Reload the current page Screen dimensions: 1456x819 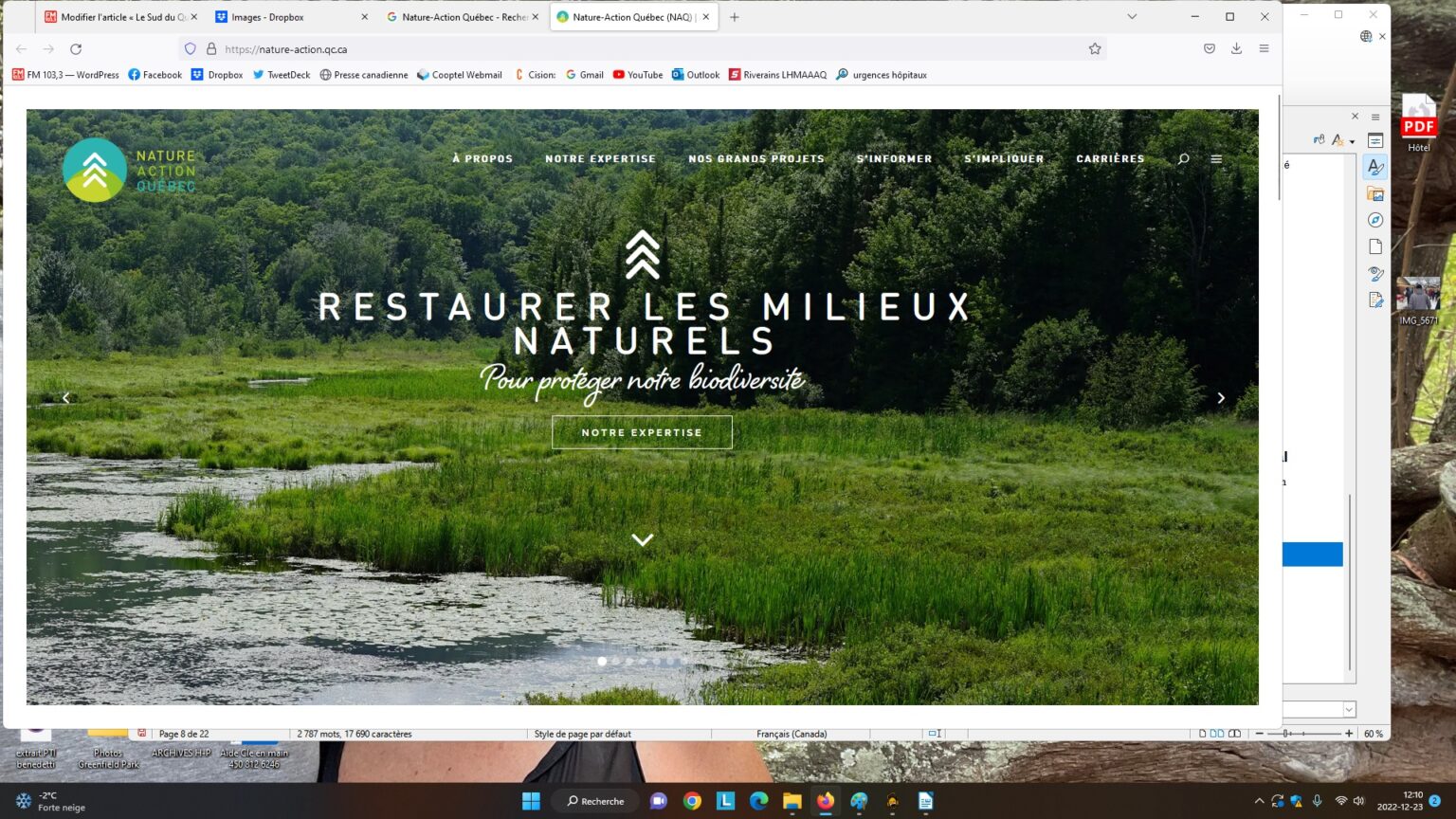tap(76, 49)
